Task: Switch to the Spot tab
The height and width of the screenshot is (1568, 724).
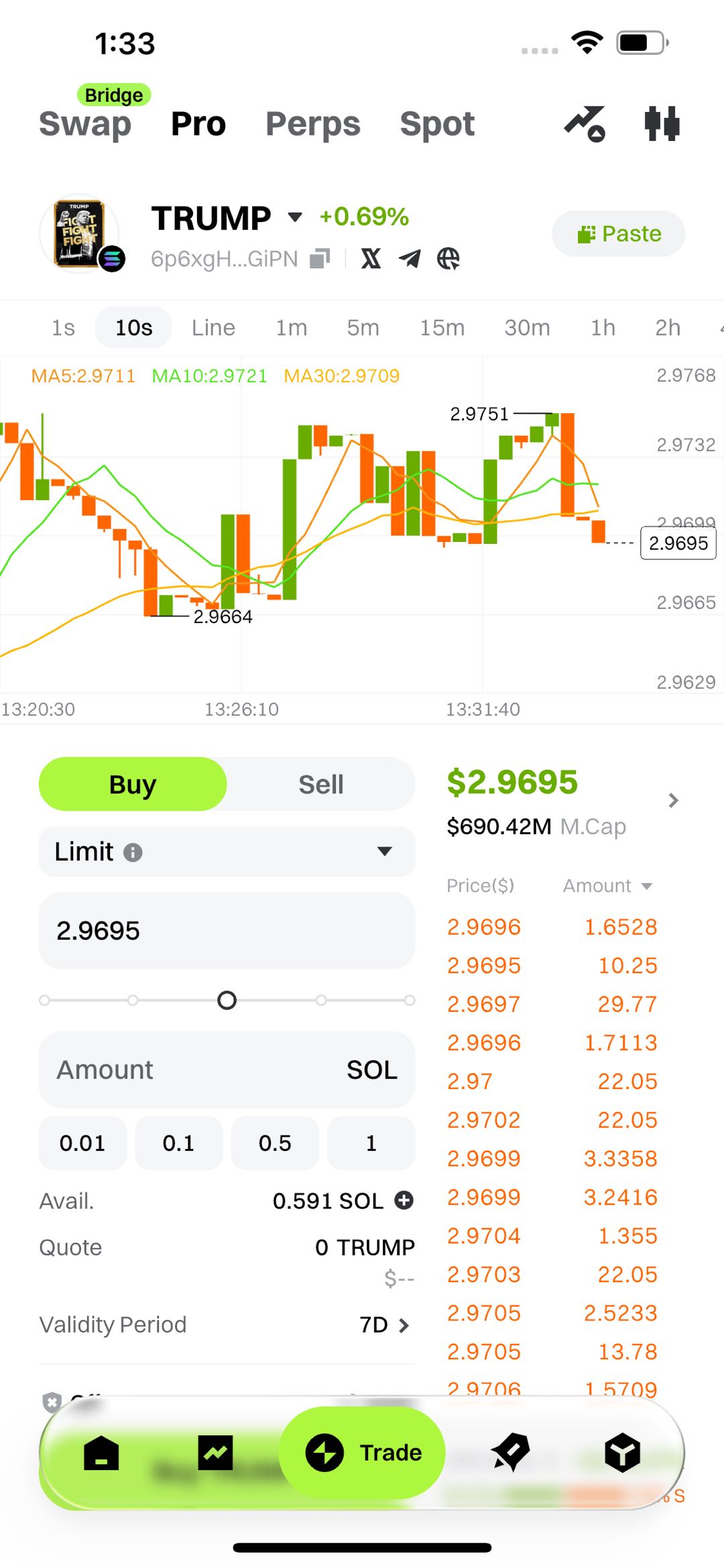Action: point(437,124)
